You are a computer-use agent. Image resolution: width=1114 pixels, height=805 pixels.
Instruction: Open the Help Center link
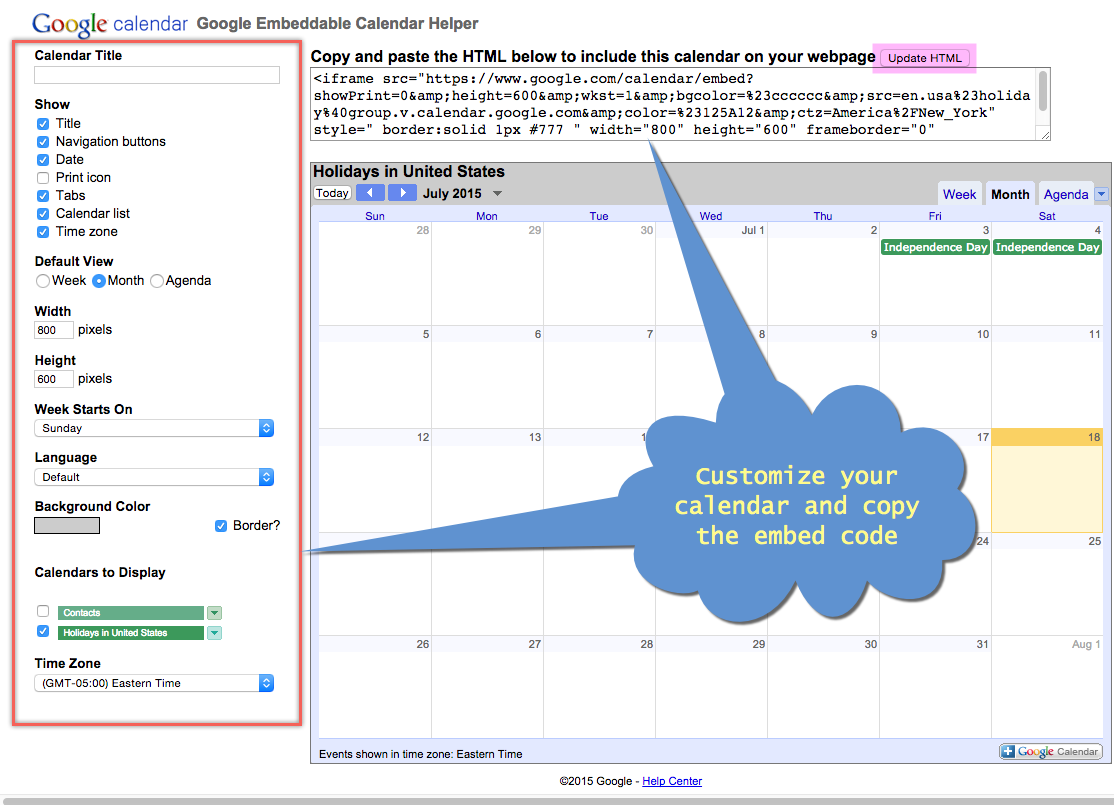tap(672, 781)
